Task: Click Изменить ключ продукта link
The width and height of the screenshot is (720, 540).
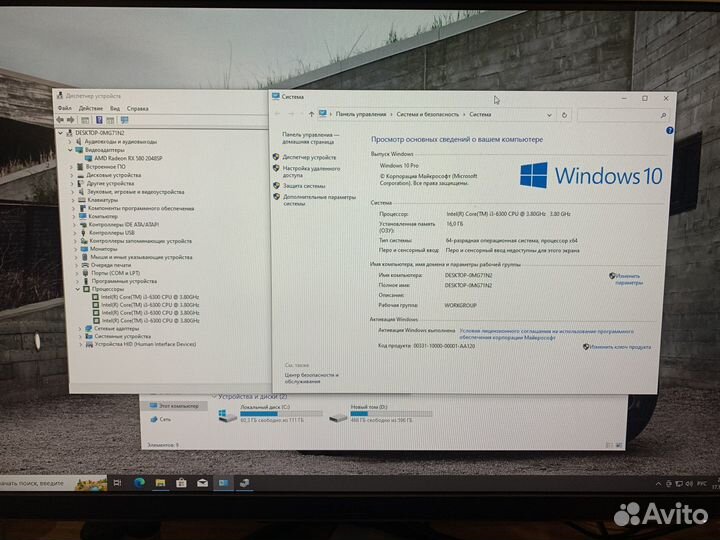Action: click(x=620, y=347)
